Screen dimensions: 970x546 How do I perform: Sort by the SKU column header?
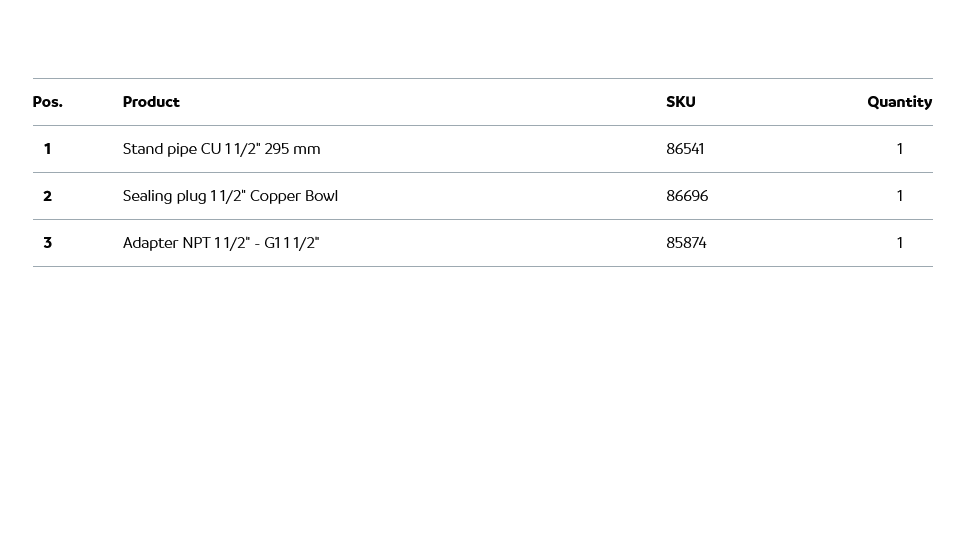pos(680,102)
